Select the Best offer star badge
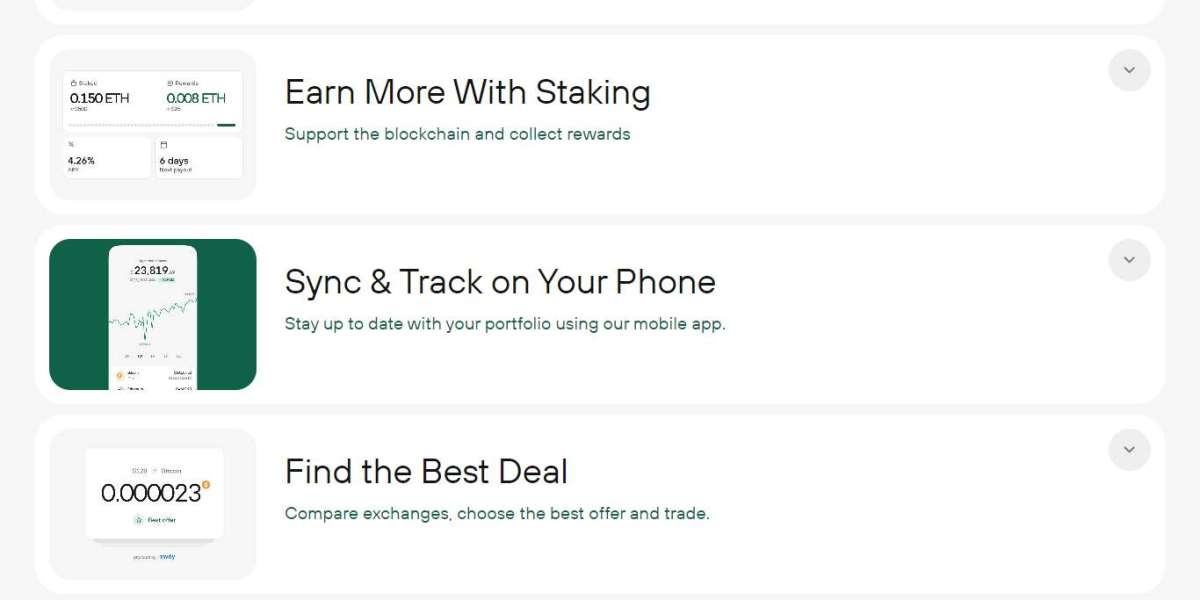Viewport: 1200px width, 600px height. pos(154,520)
